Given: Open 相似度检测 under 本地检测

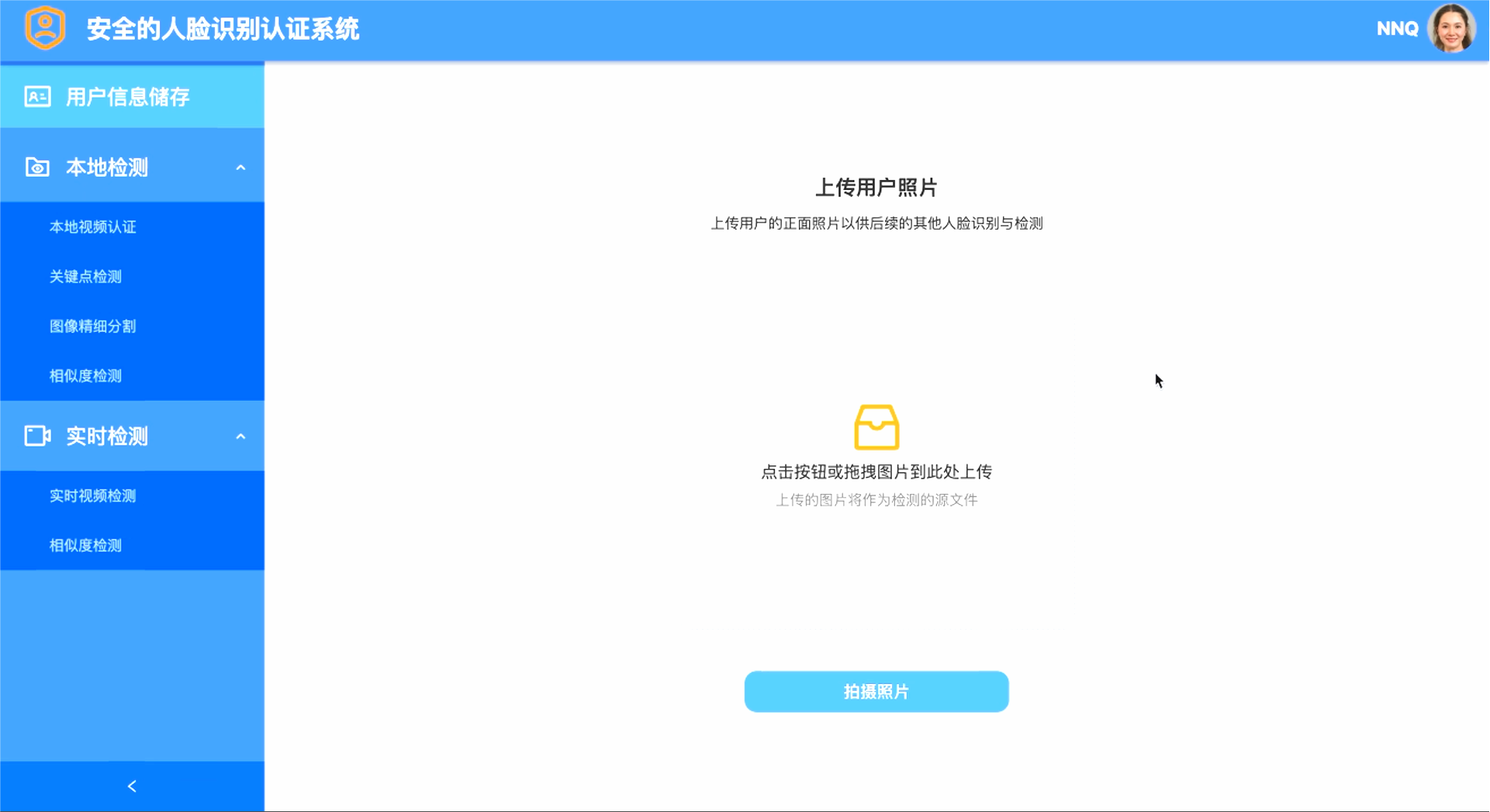Looking at the screenshot, I should pos(132,376).
